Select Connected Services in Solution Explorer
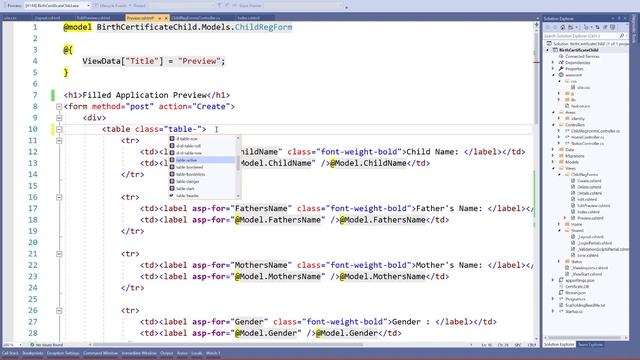640x360 pixels. [x=582, y=56]
